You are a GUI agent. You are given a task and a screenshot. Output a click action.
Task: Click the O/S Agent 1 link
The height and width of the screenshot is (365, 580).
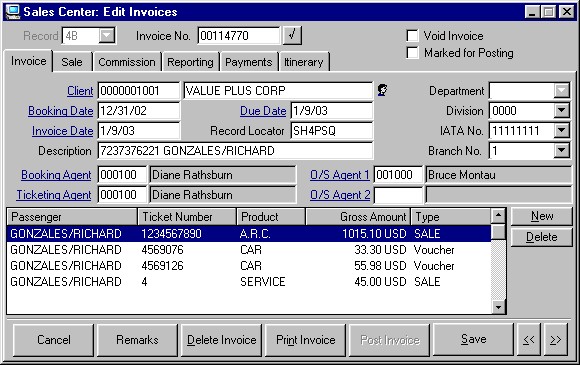click(340, 175)
